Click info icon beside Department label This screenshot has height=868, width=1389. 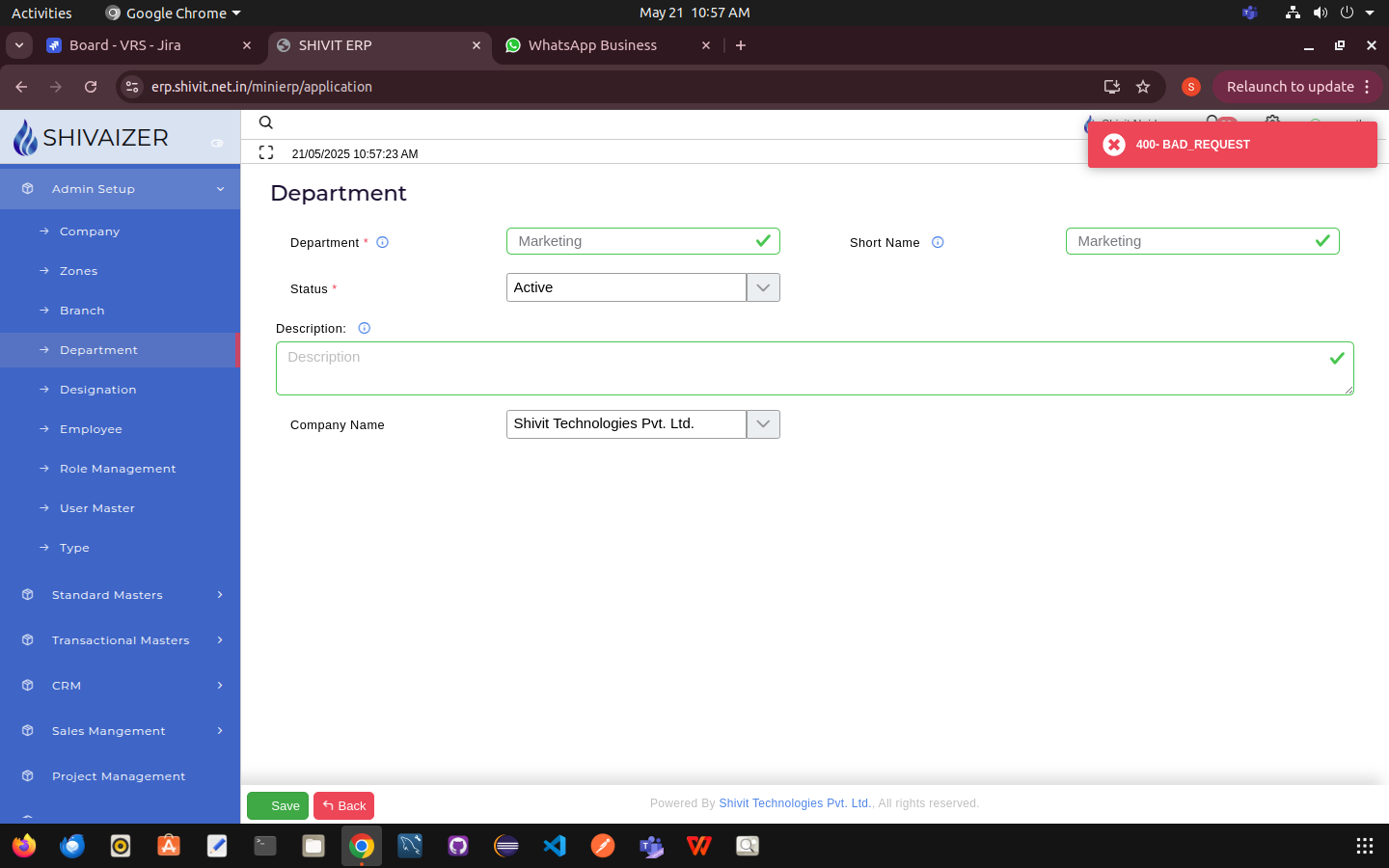tap(382, 242)
